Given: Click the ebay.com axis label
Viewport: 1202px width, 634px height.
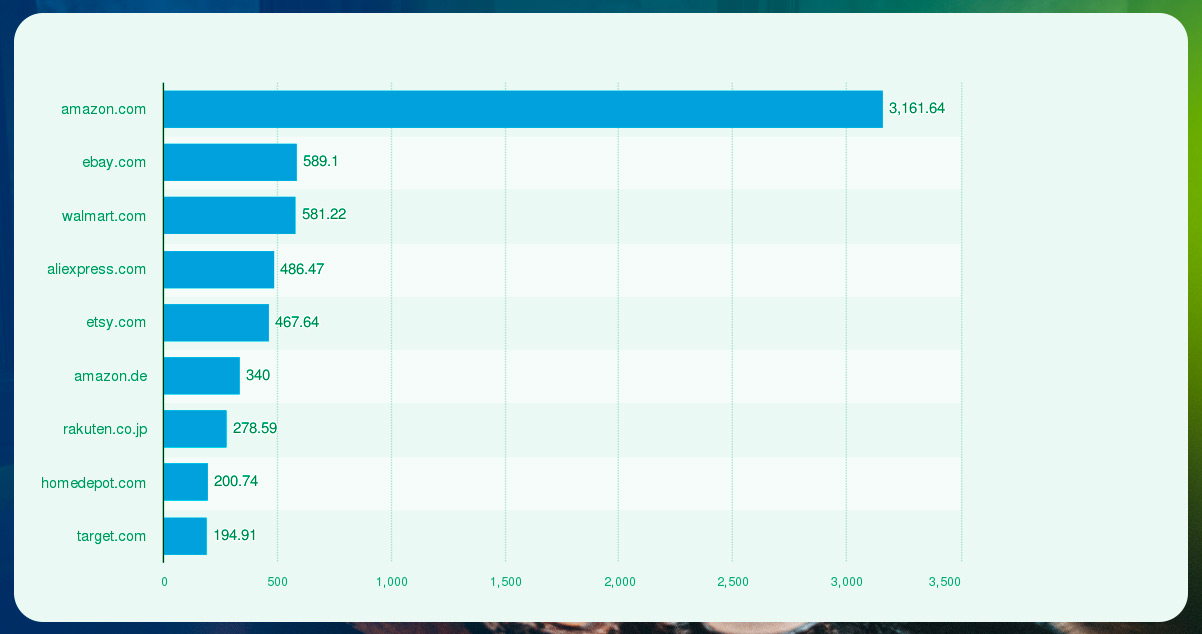Looking at the screenshot, I should (x=114, y=162).
